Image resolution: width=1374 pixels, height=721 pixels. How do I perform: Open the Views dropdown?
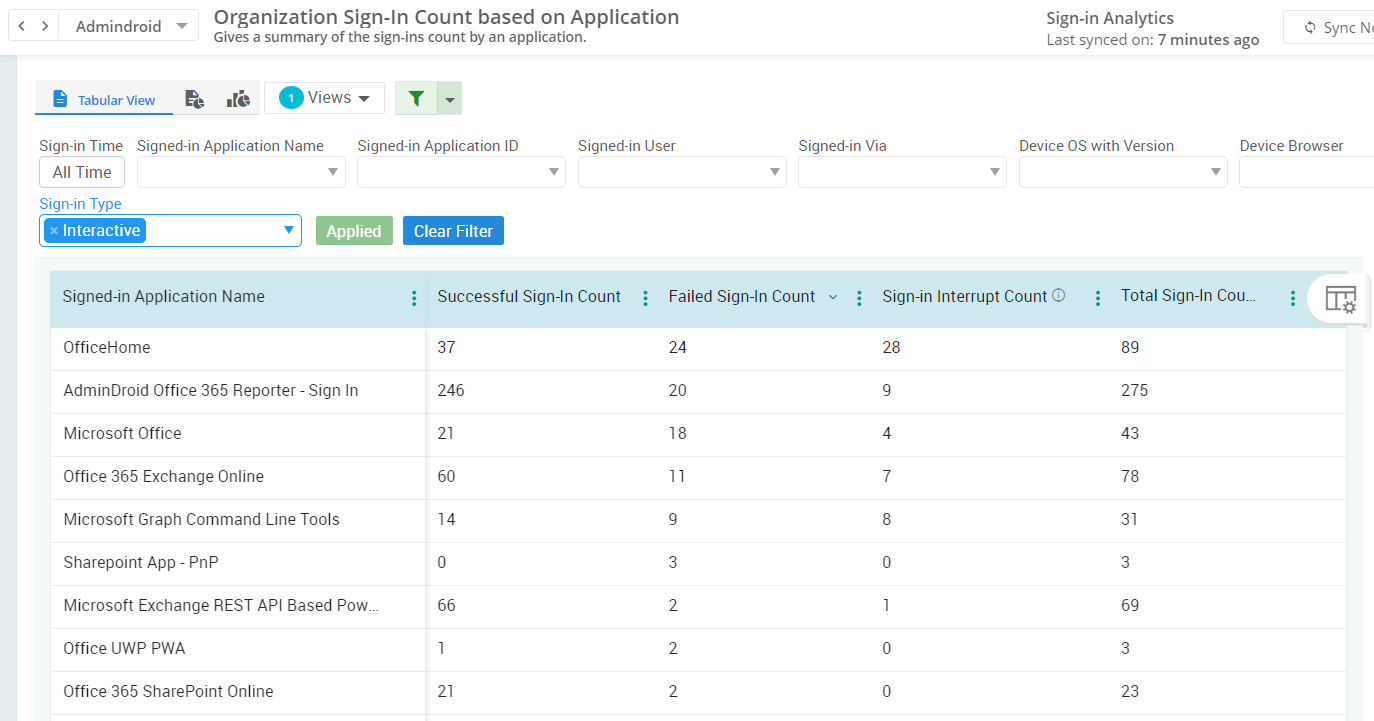tap(324, 98)
